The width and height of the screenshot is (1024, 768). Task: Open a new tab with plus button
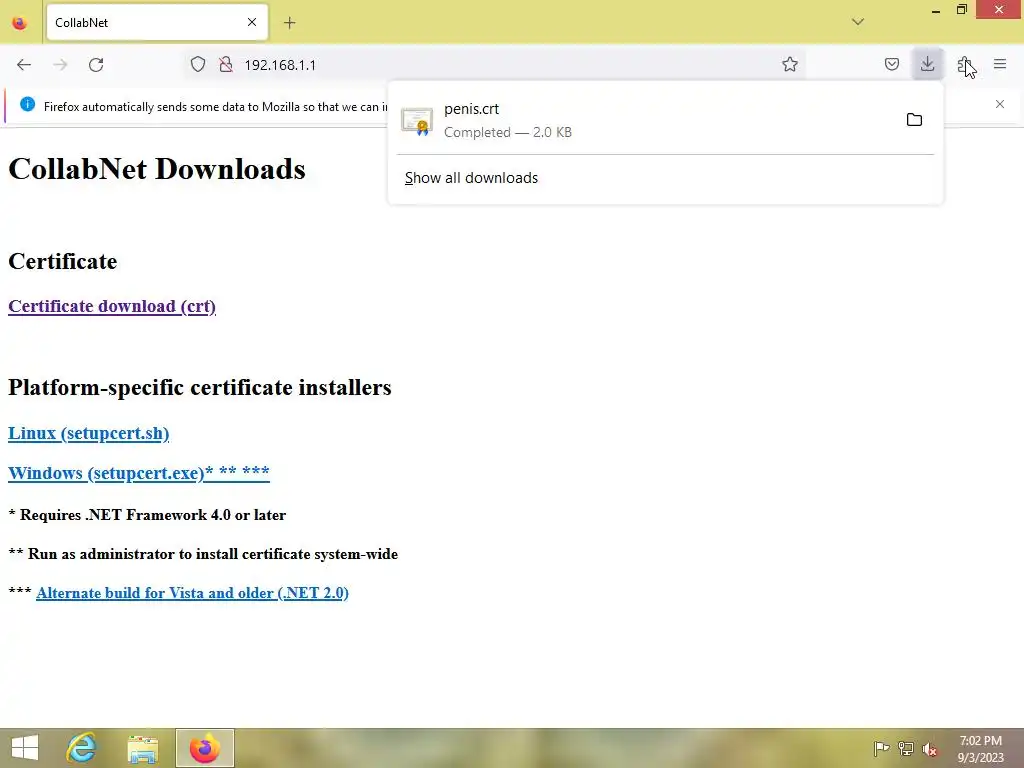pos(290,23)
